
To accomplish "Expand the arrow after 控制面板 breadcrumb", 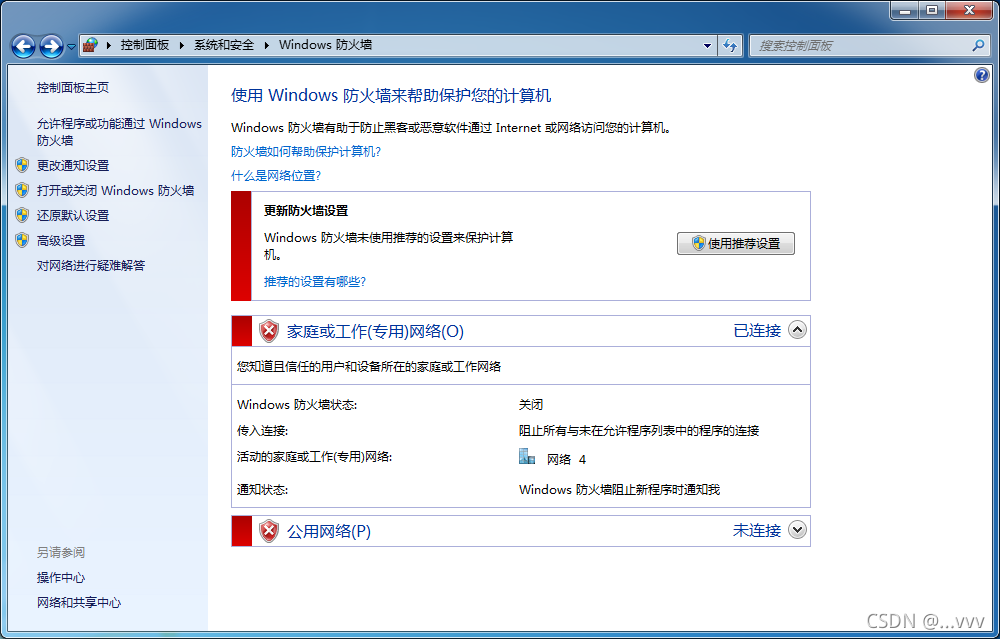I will (x=182, y=45).
